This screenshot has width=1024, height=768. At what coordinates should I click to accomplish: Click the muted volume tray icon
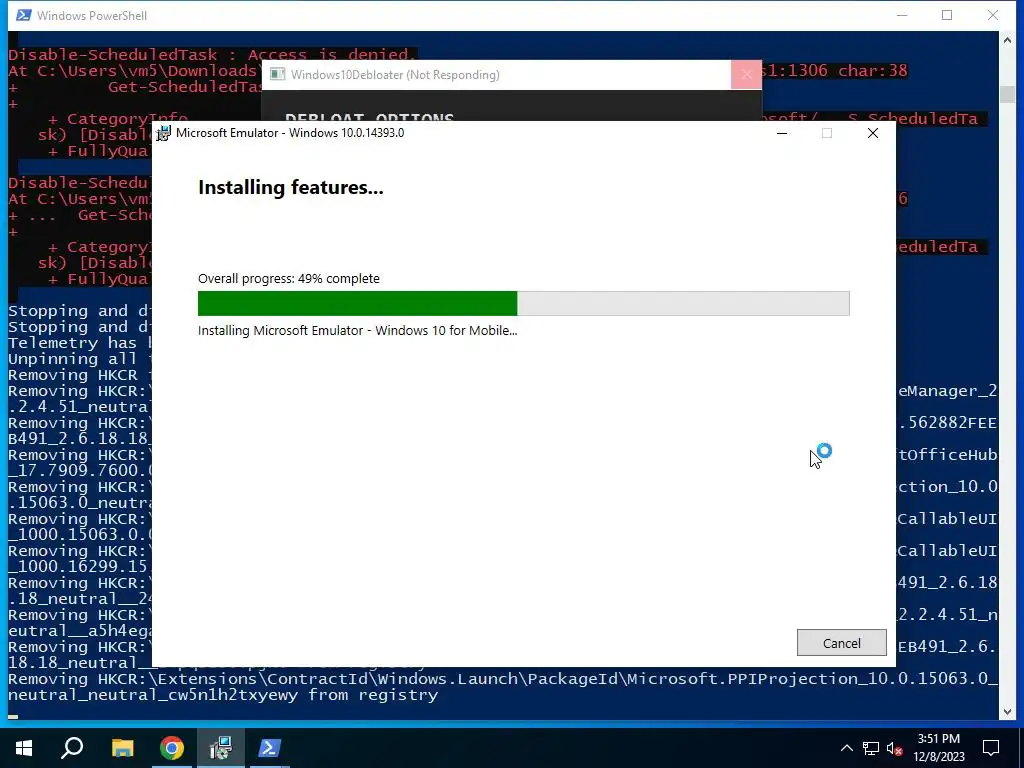894,748
